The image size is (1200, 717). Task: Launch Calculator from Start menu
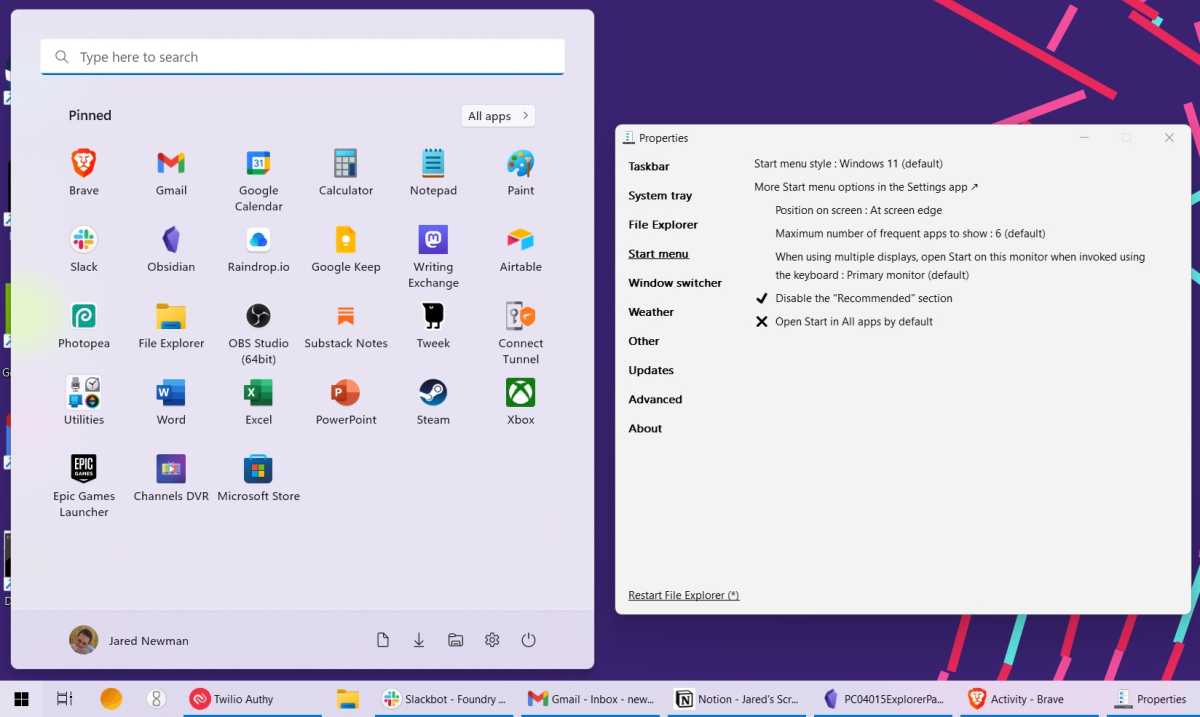tap(346, 172)
